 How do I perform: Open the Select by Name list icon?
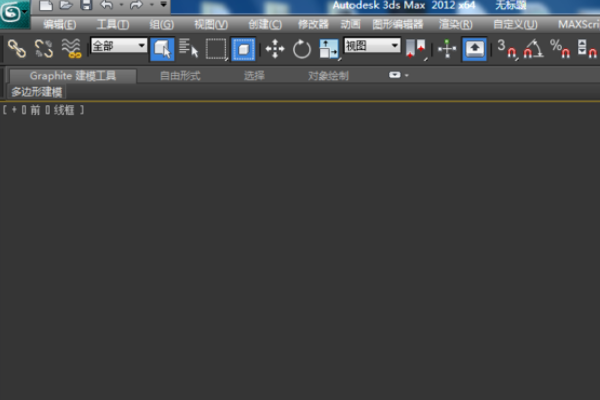(x=189, y=49)
